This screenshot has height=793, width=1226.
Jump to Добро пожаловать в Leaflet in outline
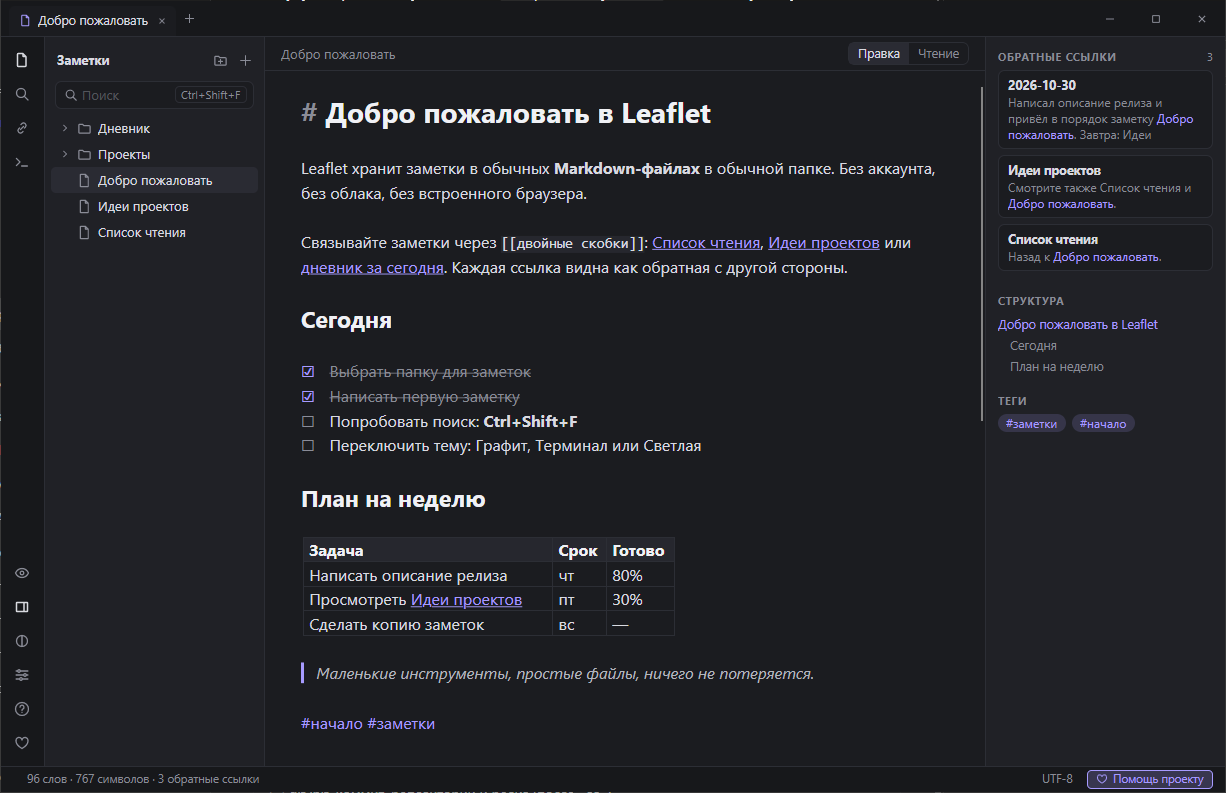(x=1078, y=325)
